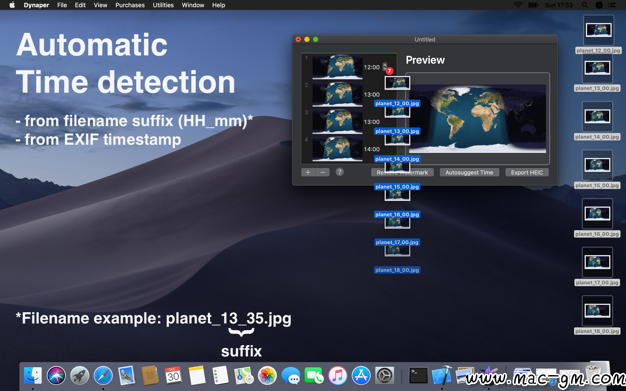Select planet_16_00.jpg desktop file icon
This screenshot has height=391, width=626.
pos(598,213)
